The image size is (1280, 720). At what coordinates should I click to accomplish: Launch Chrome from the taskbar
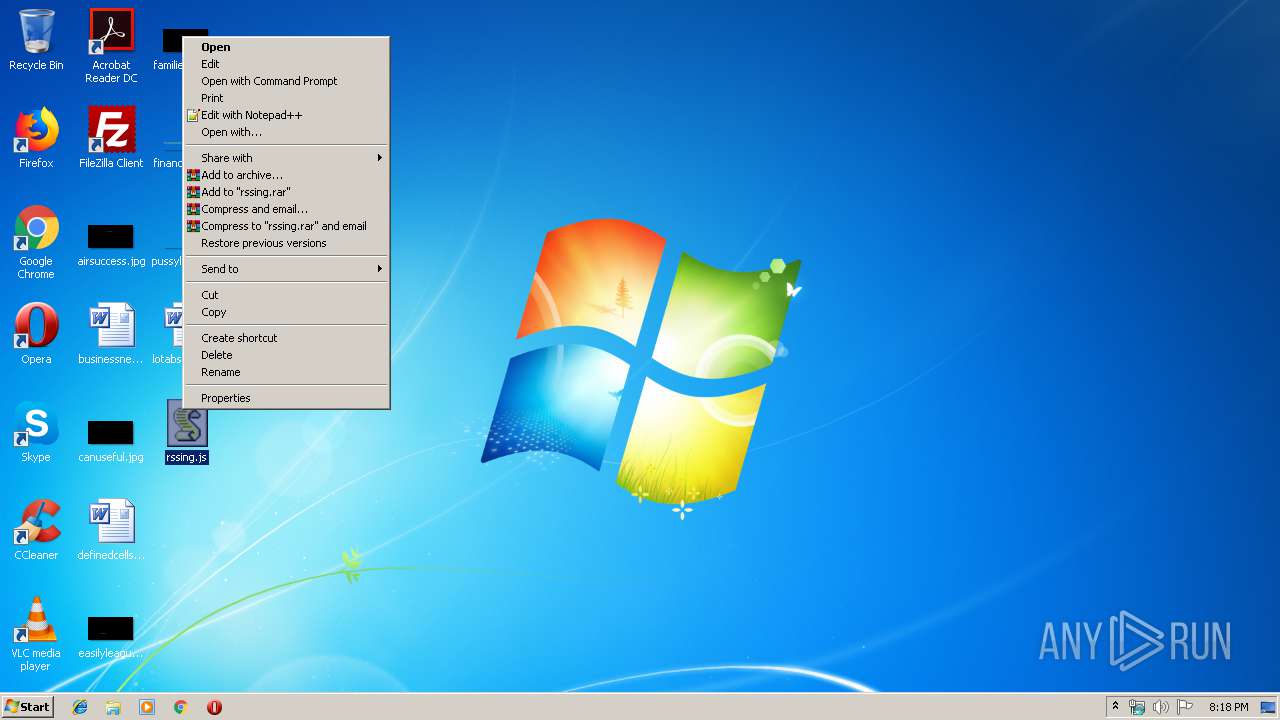point(180,707)
